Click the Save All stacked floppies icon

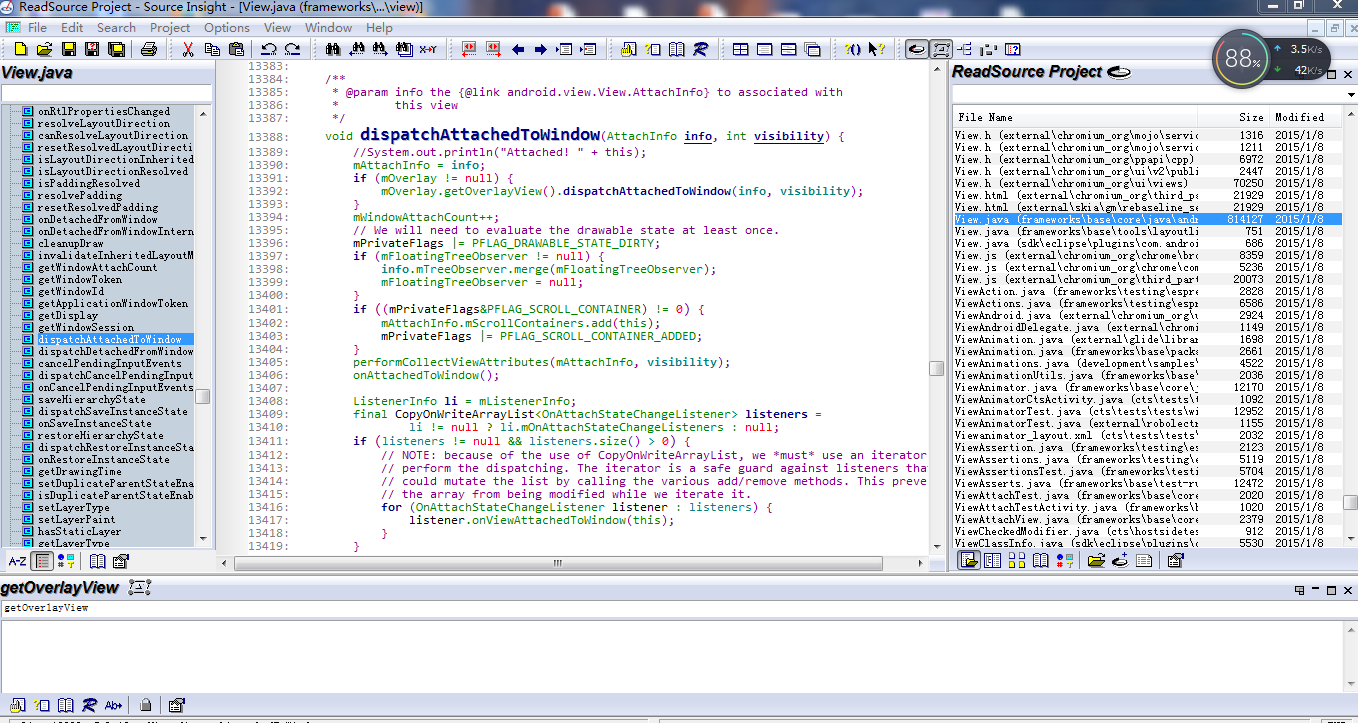116,49
